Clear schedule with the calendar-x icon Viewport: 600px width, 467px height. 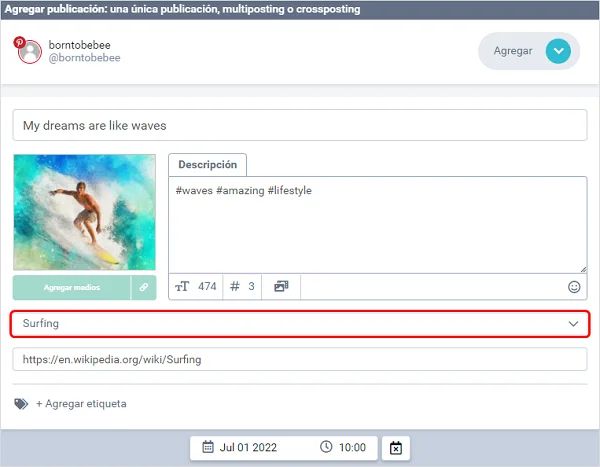coord(395,448)
